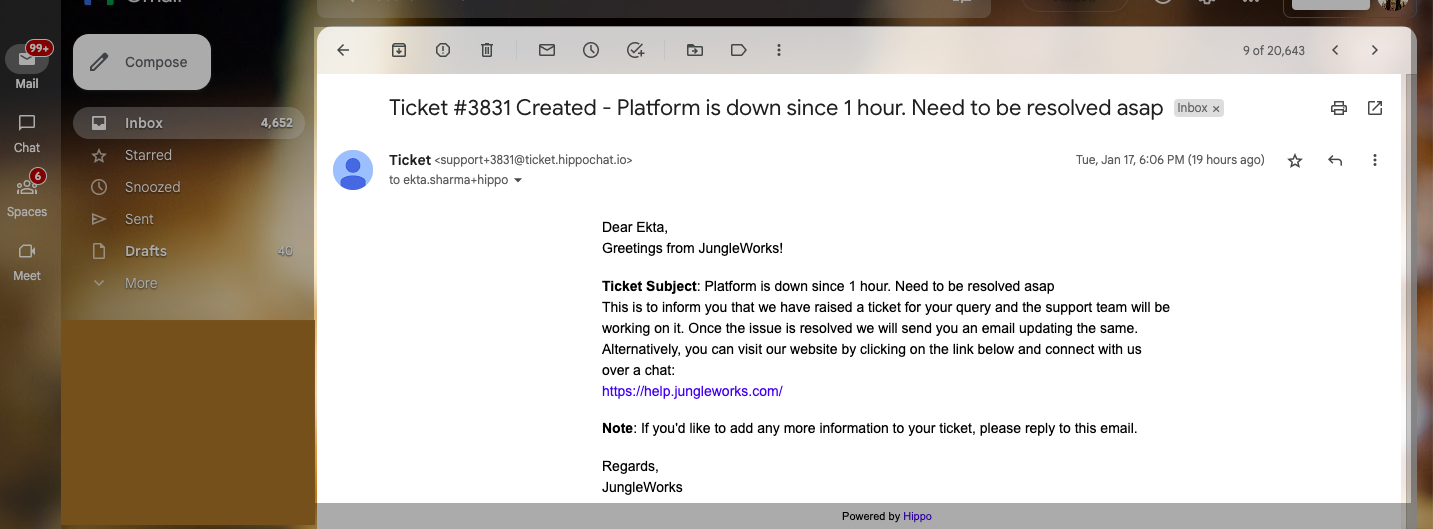The image size is (1433, 529).
Task: Expand recipient details next to ekta.sharma+hippo
Action: click(x=518, y=181)
